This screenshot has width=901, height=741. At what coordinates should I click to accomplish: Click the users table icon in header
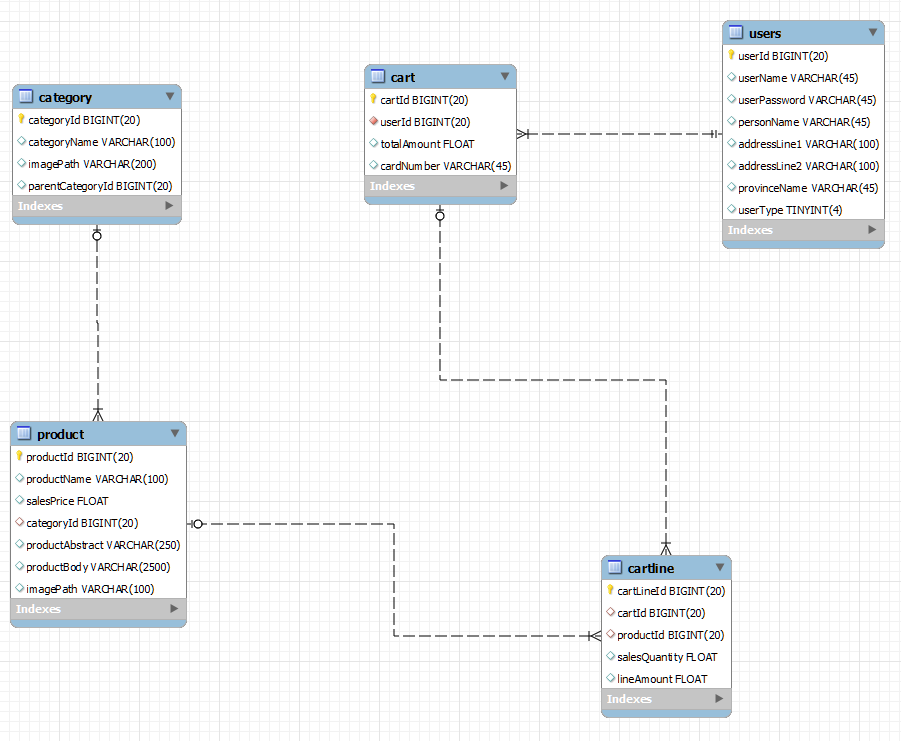[736, 33]
